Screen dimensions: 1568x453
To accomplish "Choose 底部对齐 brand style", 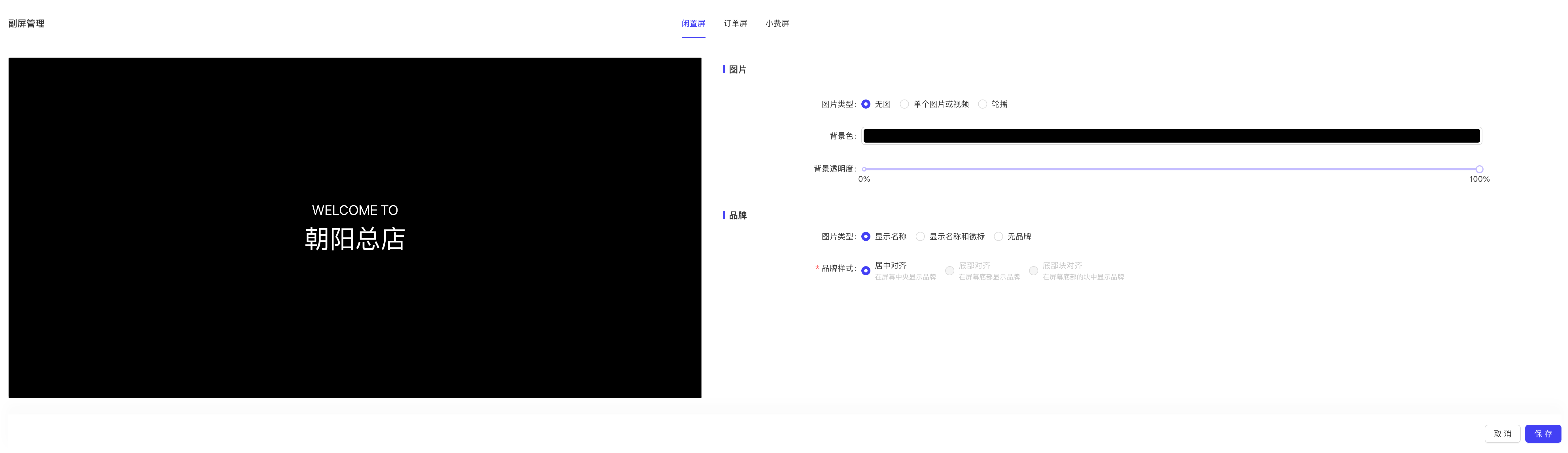I will pos(949,271).
